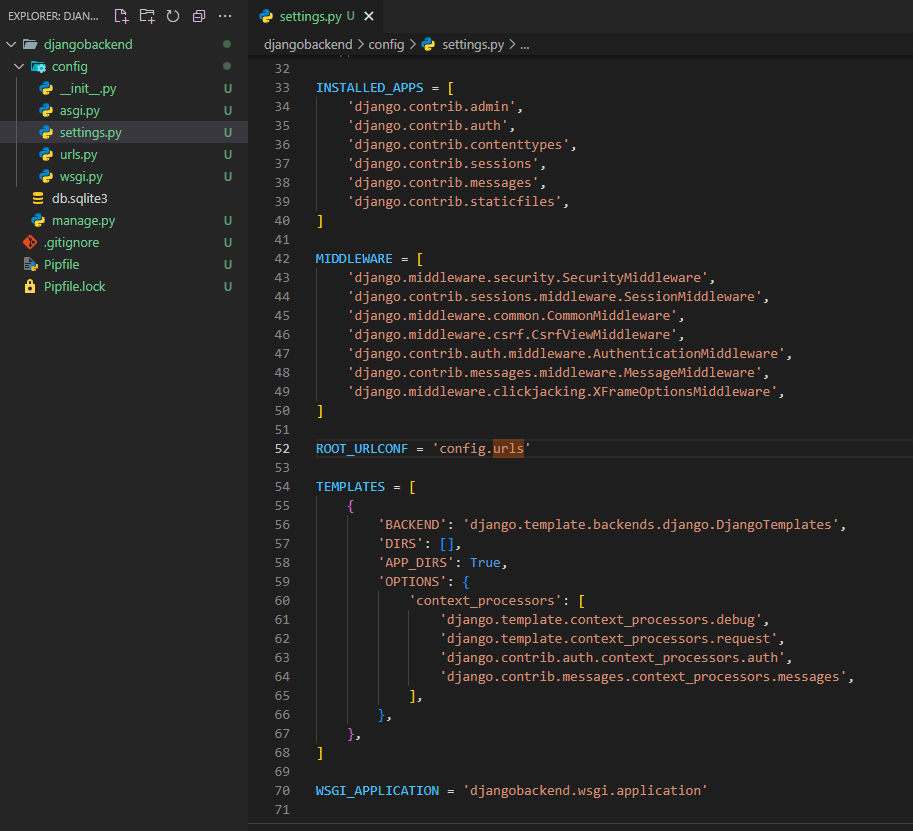The height and width of the screenshot is (831, 913).
Task: Select wsgi.py in the Explorer
Action: coord(80,176)
